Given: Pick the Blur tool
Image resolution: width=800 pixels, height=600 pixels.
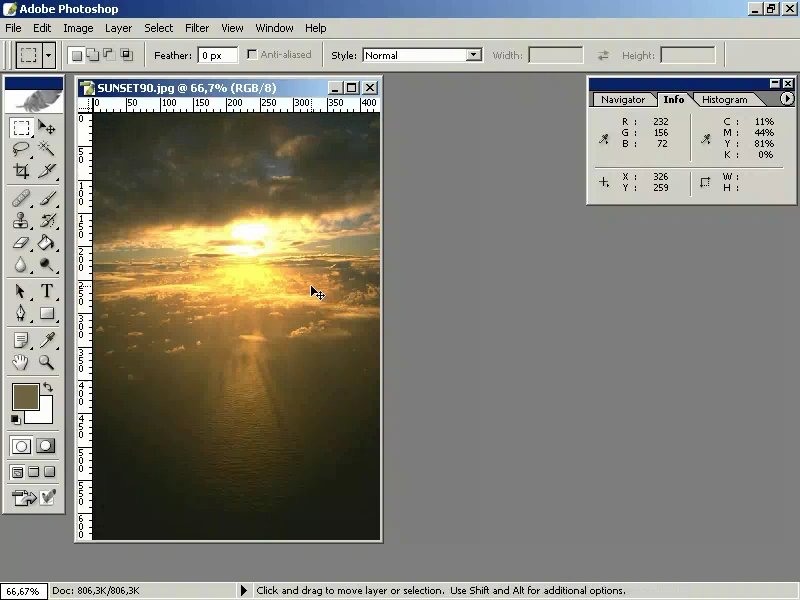Looking at the screenshot, I should [21, 264].
